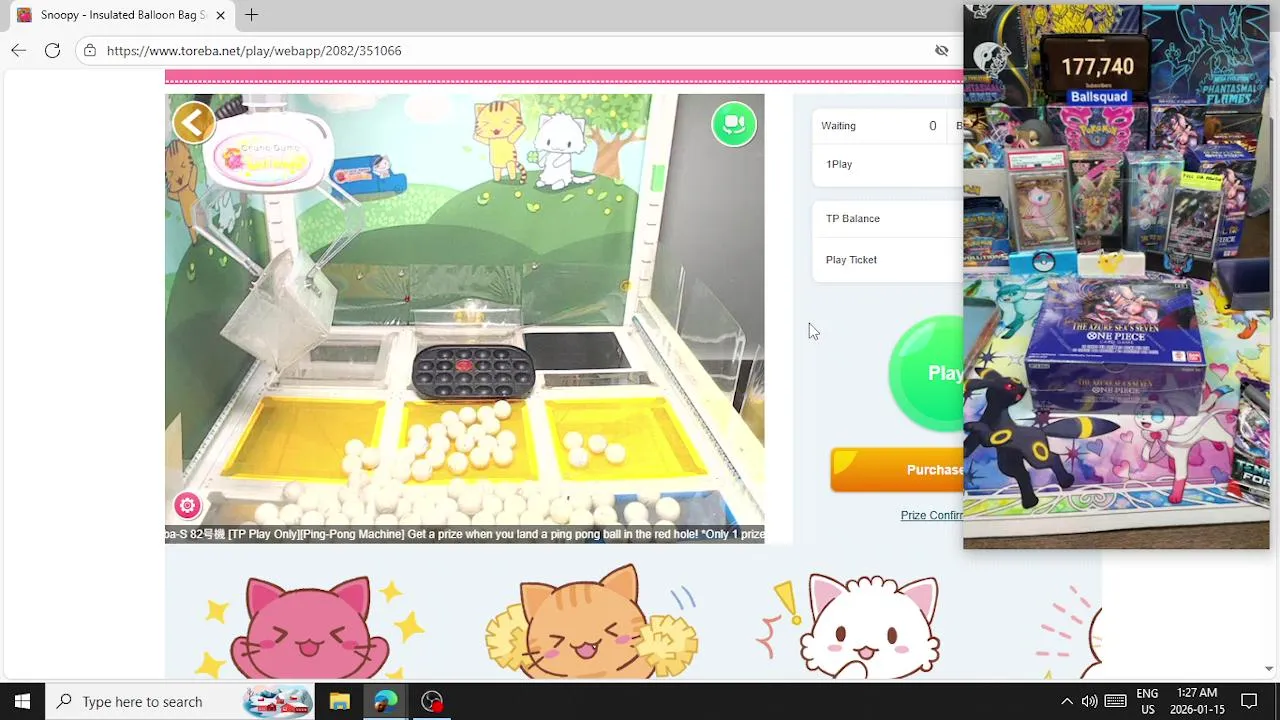This screenshot has width=1280, height=720.
Task: Click the Waiting count label
Action: (x=838, y=126)
